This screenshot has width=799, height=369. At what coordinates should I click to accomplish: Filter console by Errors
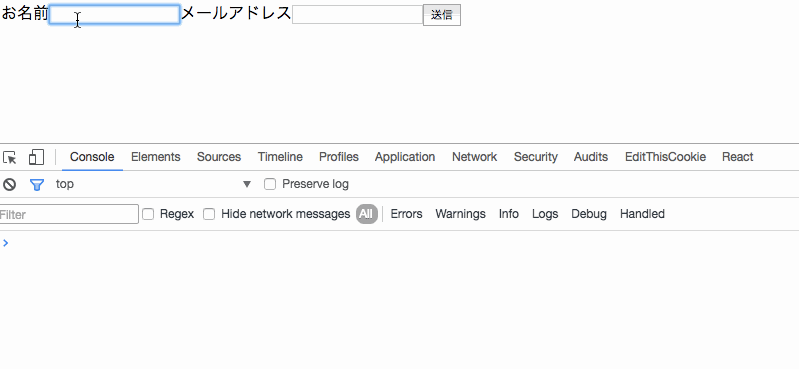coord(406,214)
